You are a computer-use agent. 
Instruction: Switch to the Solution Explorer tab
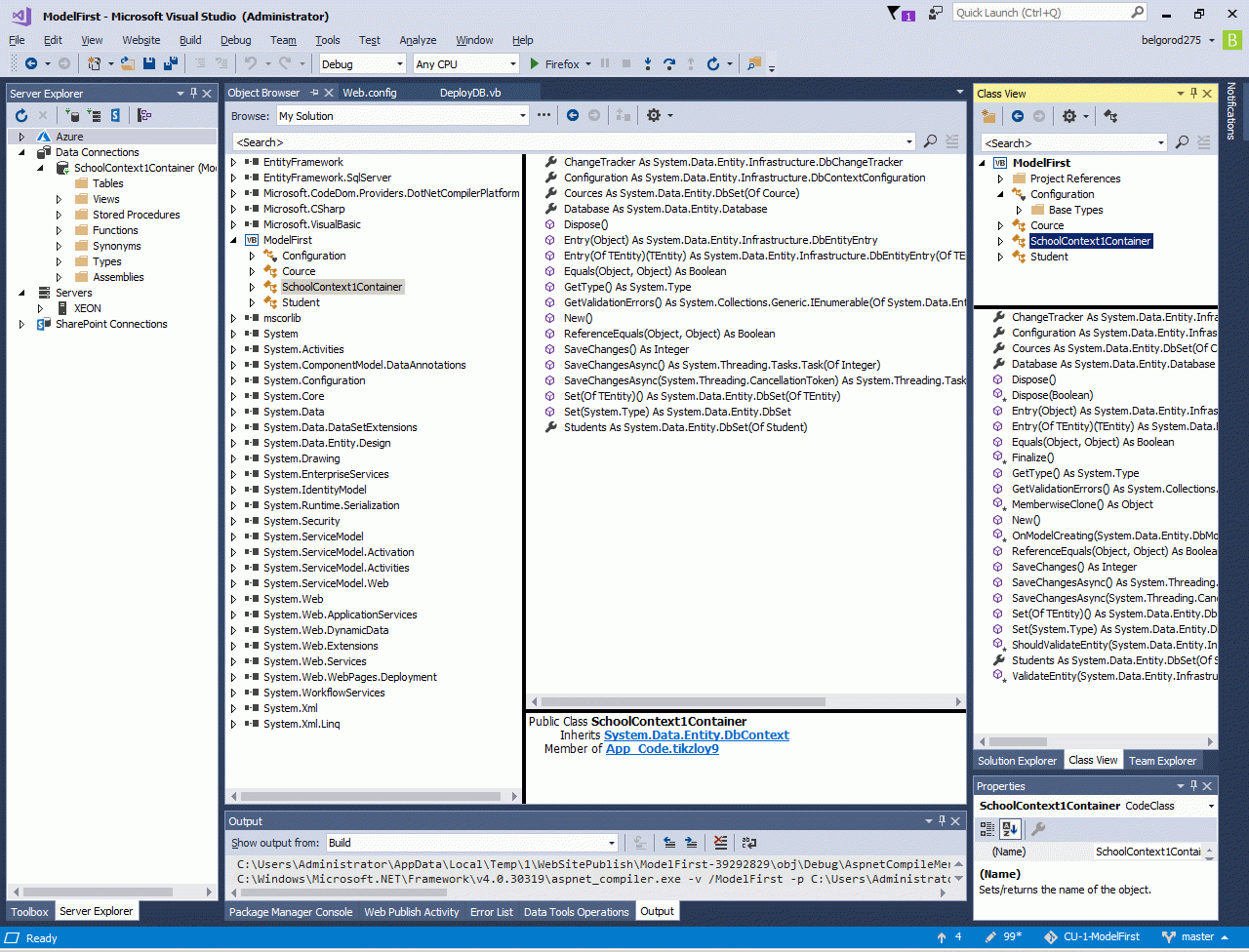(1017, 761)
